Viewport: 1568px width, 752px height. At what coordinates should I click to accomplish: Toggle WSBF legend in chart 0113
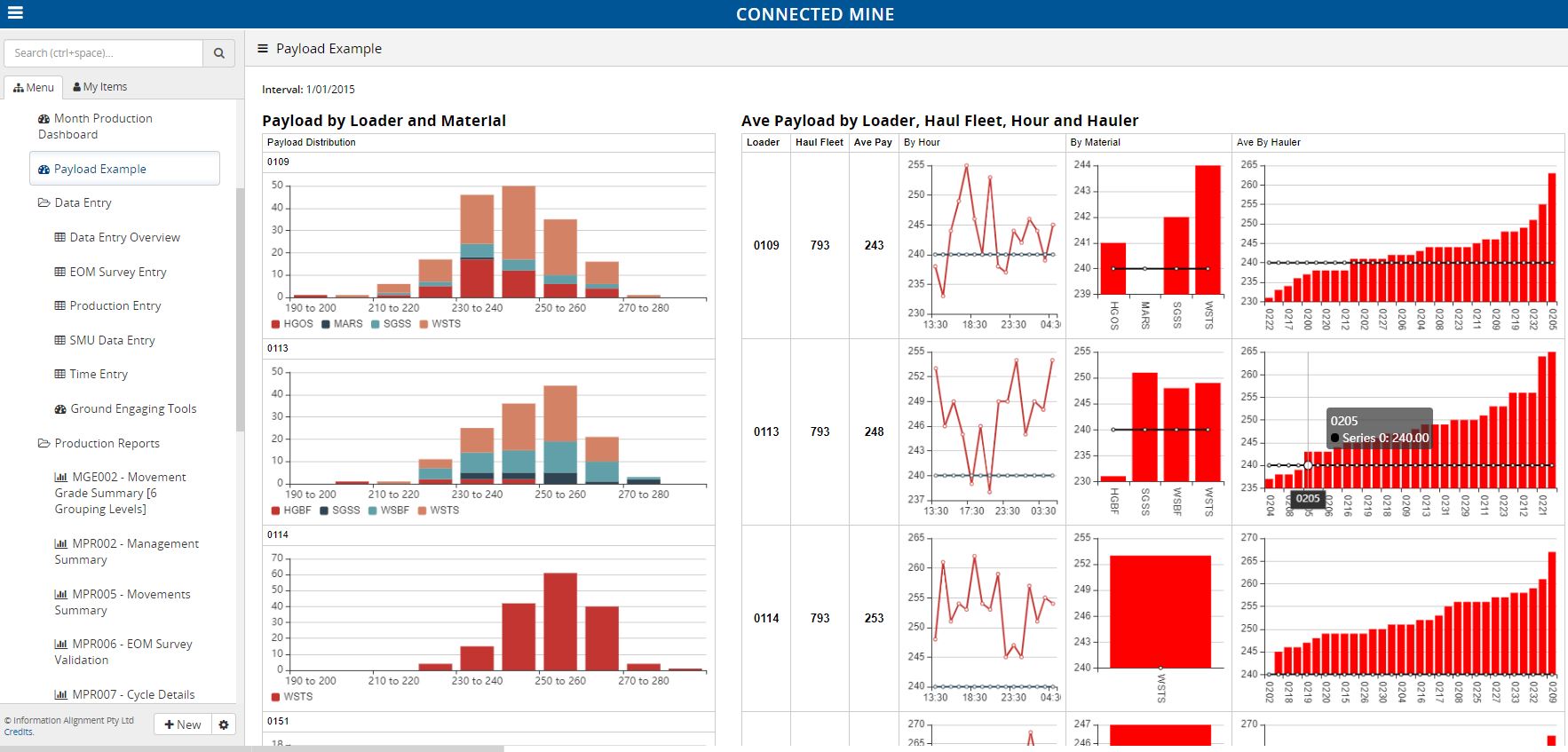[x=389, y=511]
